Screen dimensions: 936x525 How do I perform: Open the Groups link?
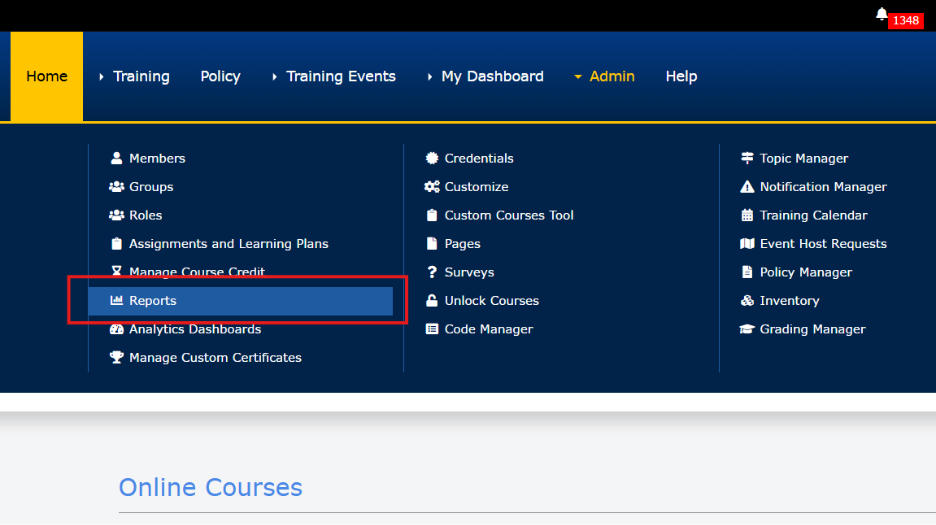click(x=151, y=186)
